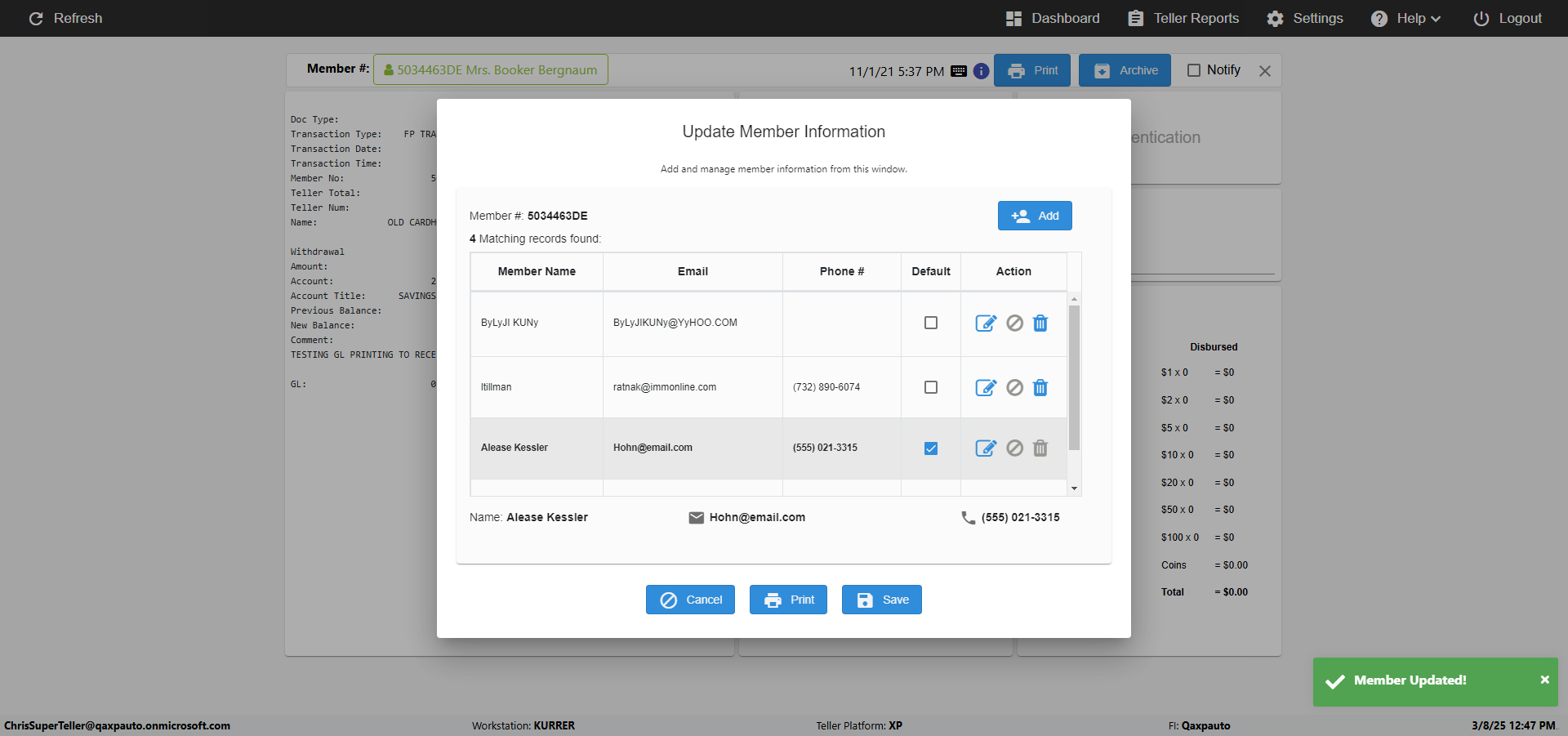The width and height of the screenshot is (1568, 736).
Task: Click the ChrisSuperTeller email in status bar
Action: click(117, 725)
